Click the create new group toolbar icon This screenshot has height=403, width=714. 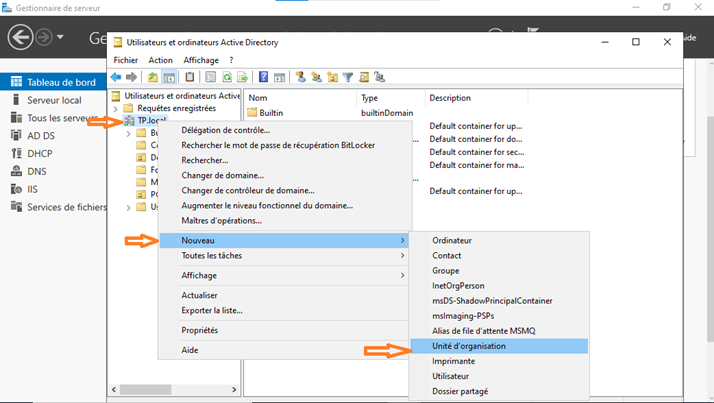(316, 77)
